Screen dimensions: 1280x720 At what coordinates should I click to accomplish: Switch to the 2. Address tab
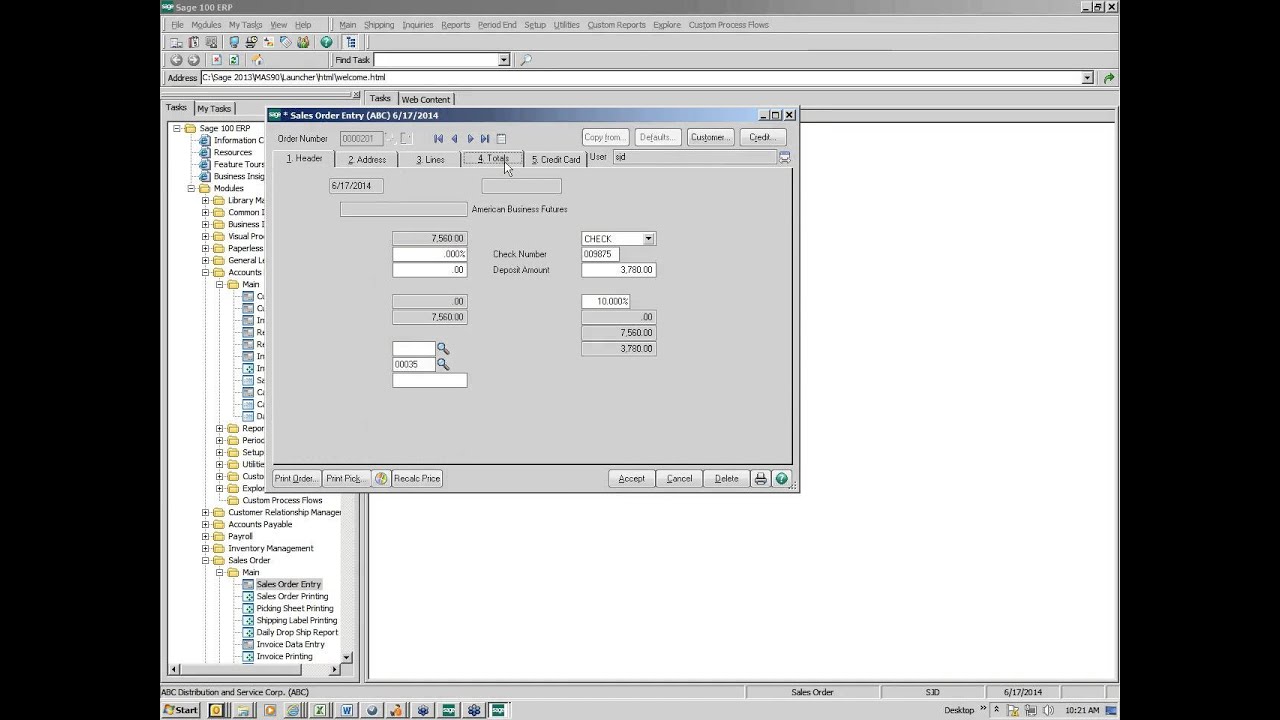tap(367, 159)
